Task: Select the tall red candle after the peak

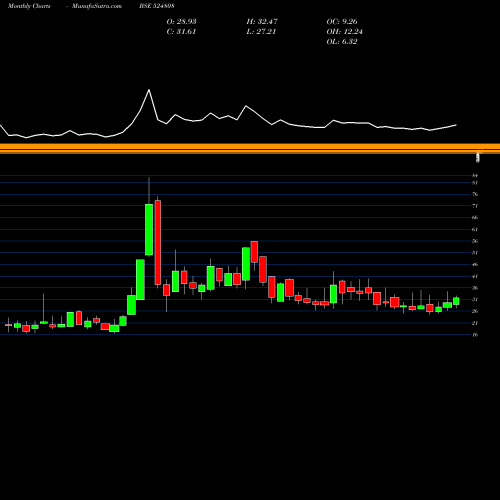Action: (x=158, y=242)
